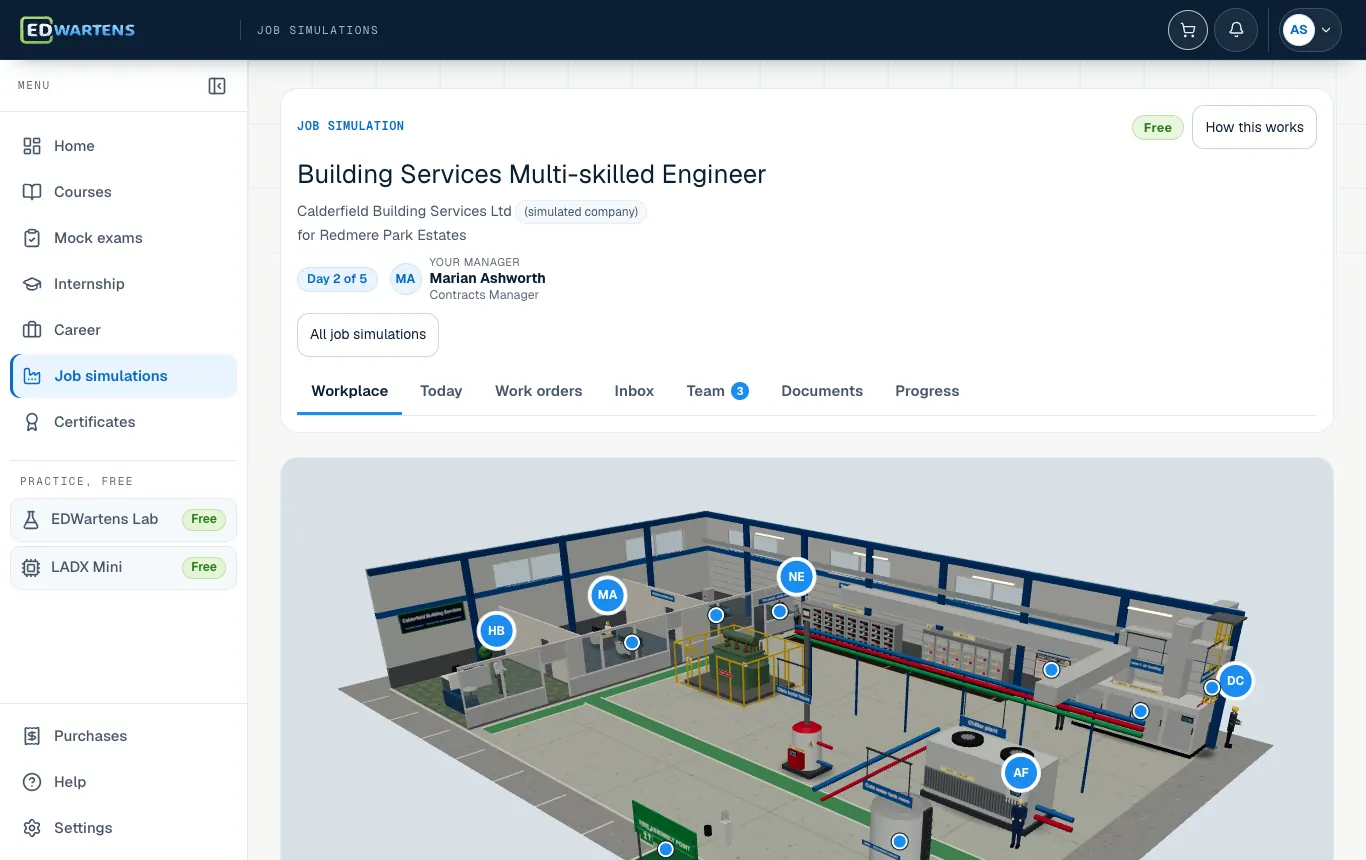Click manager avatar MA in header card
The width and height of the screenshot is (1366, 860).
point(405,279)
